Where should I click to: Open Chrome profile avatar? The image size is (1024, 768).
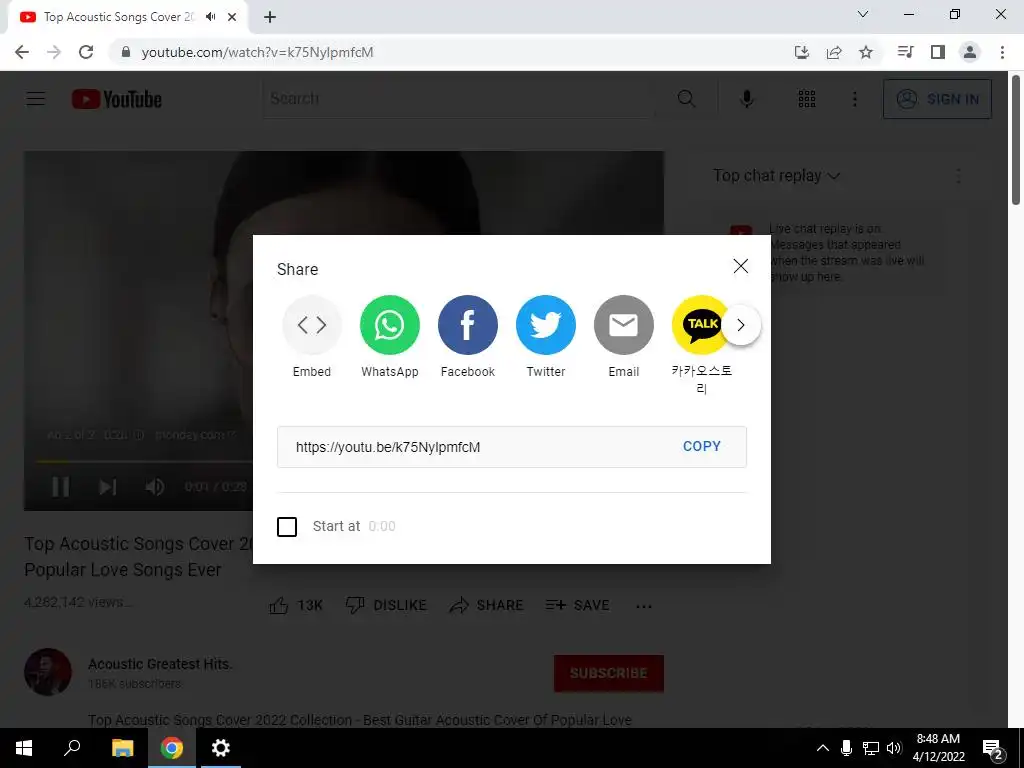point(970,52)
